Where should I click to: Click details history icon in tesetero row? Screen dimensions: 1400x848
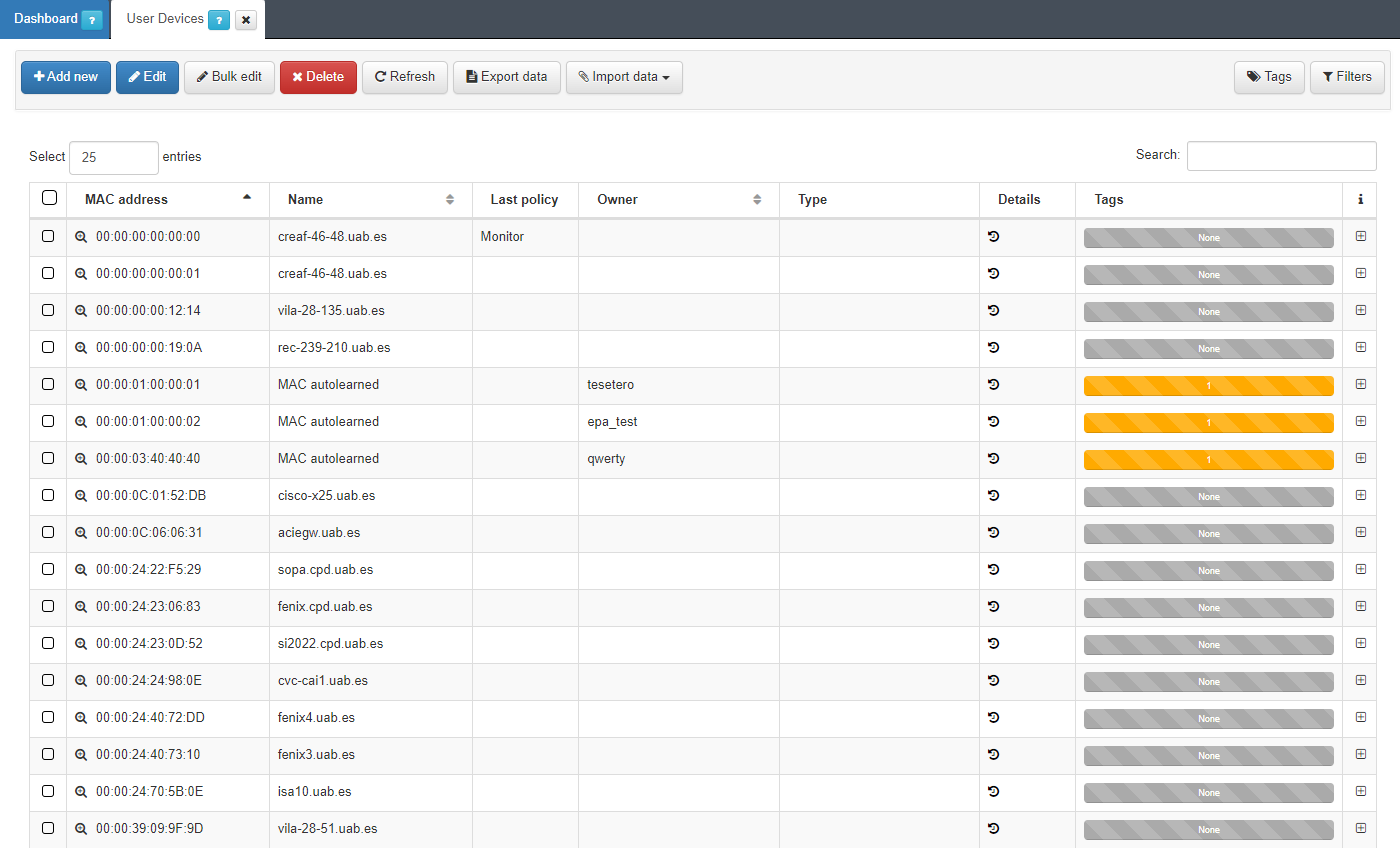pos(994,384)
